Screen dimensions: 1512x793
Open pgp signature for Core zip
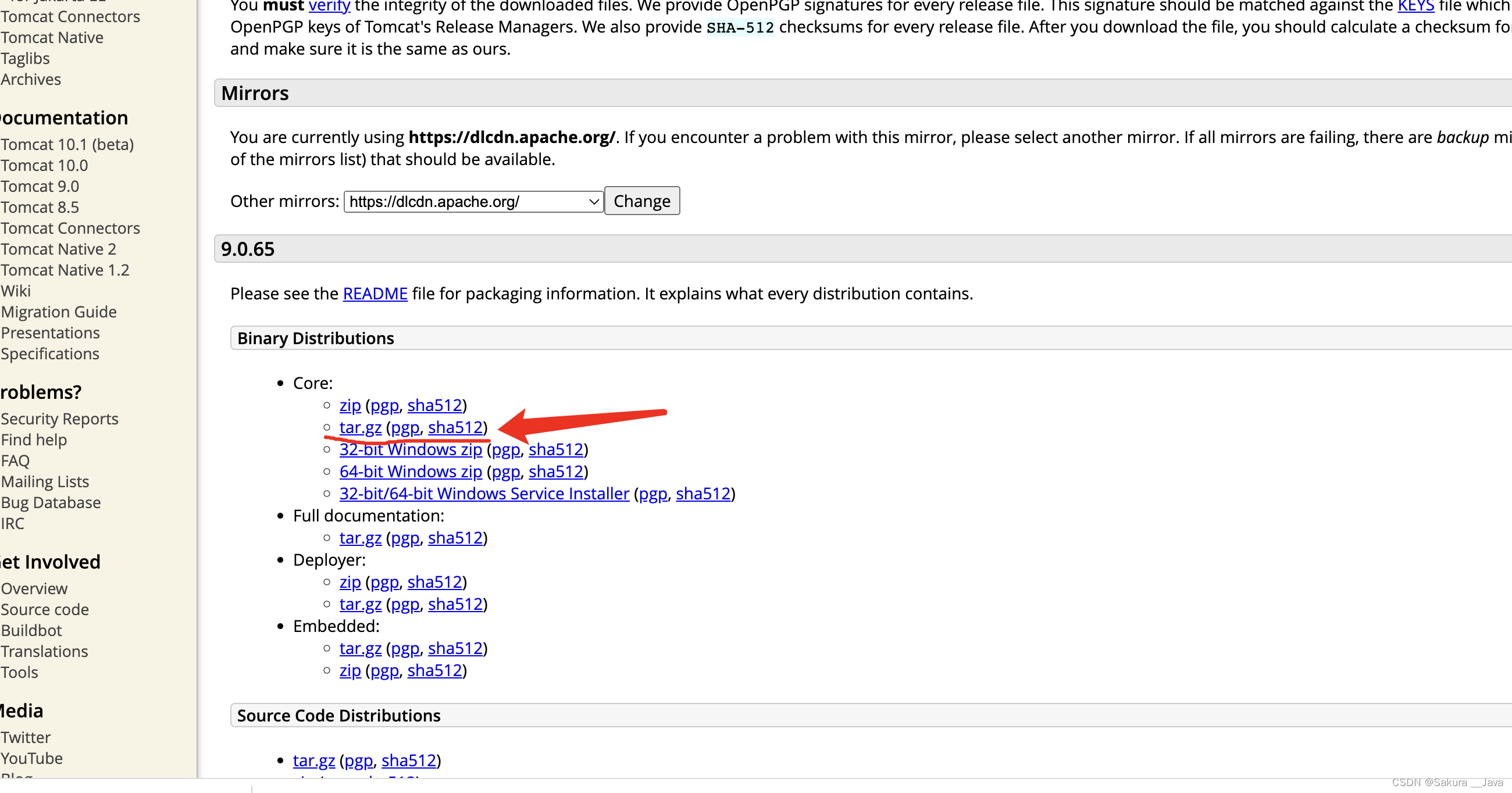(384, 406)
